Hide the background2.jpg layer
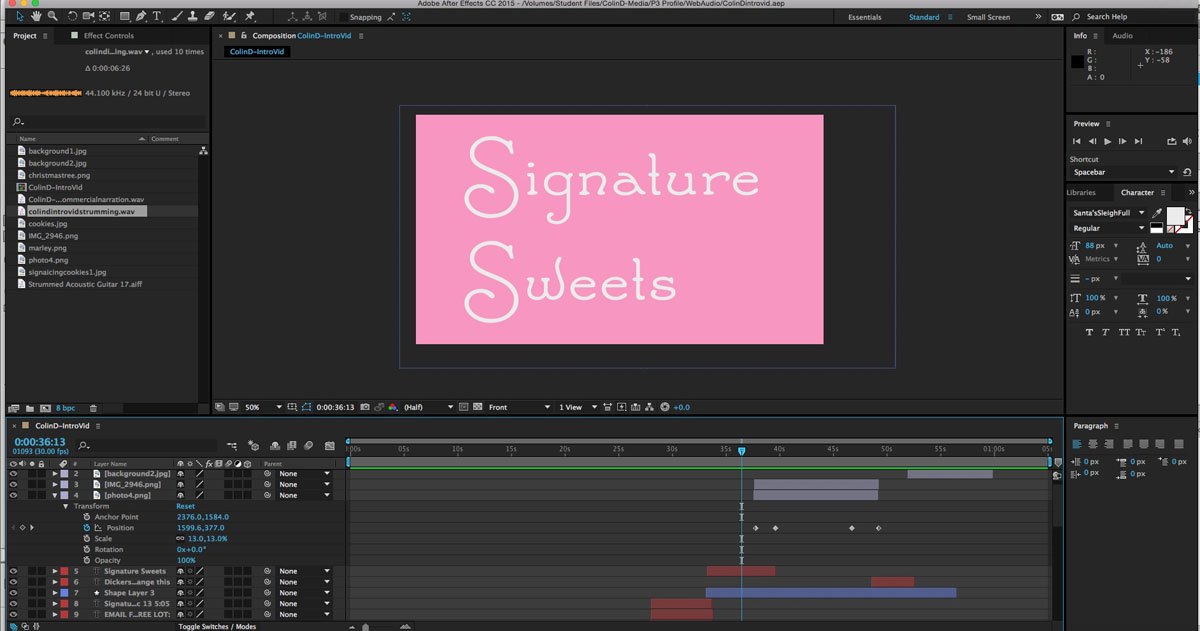The width and height of the screenshot is (1200, 631). coord(13,473)
